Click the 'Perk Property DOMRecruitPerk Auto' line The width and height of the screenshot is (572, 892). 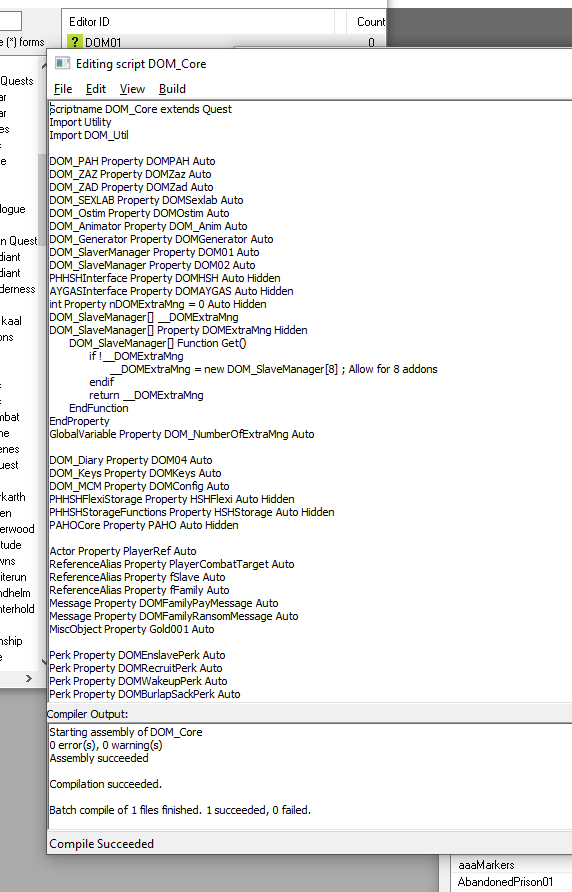[136, 668]
